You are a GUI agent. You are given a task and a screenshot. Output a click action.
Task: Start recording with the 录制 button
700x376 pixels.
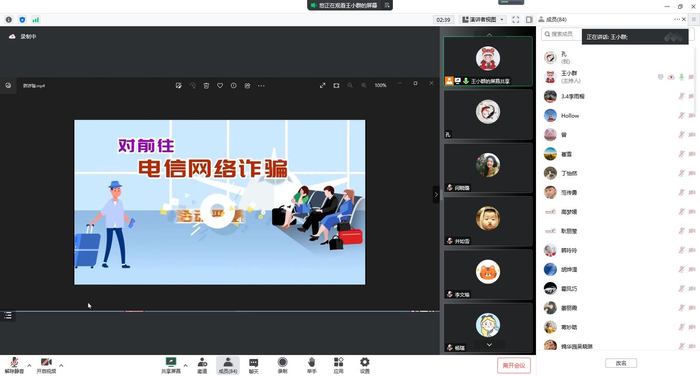pos(282,365)
